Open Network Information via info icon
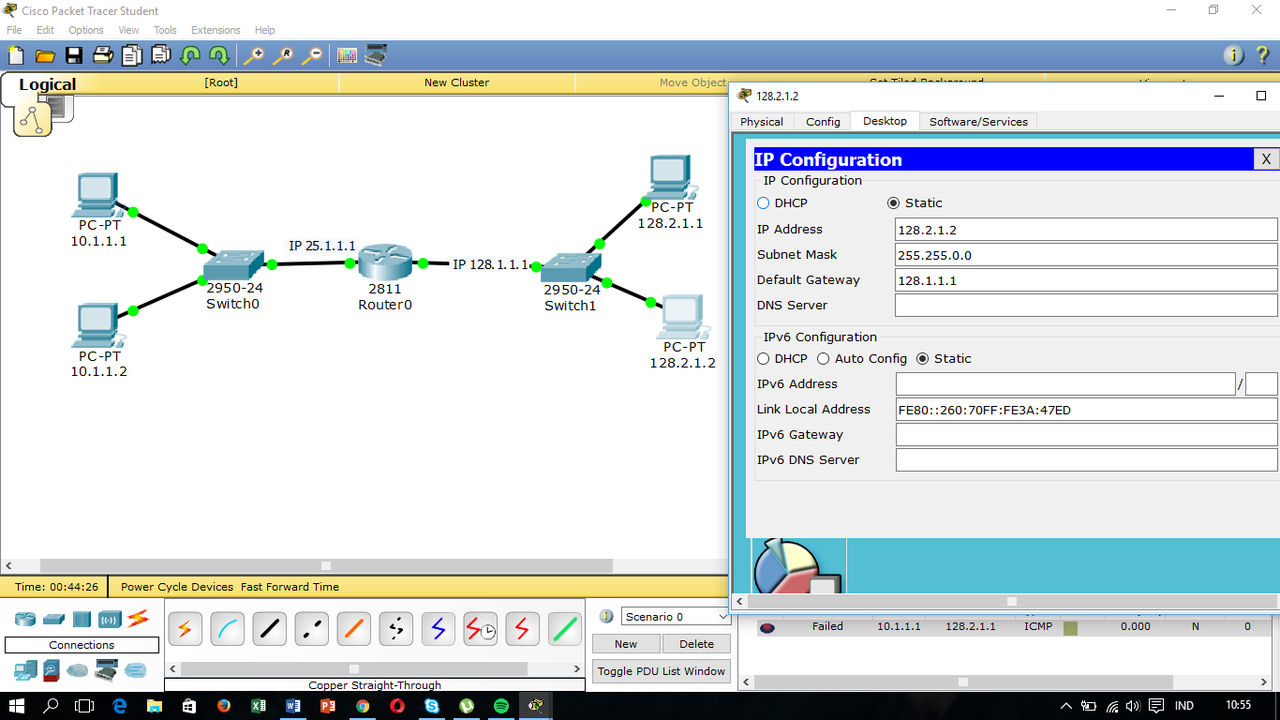This screenshot has height=720, width=1280. click(x=1234, y=55)
